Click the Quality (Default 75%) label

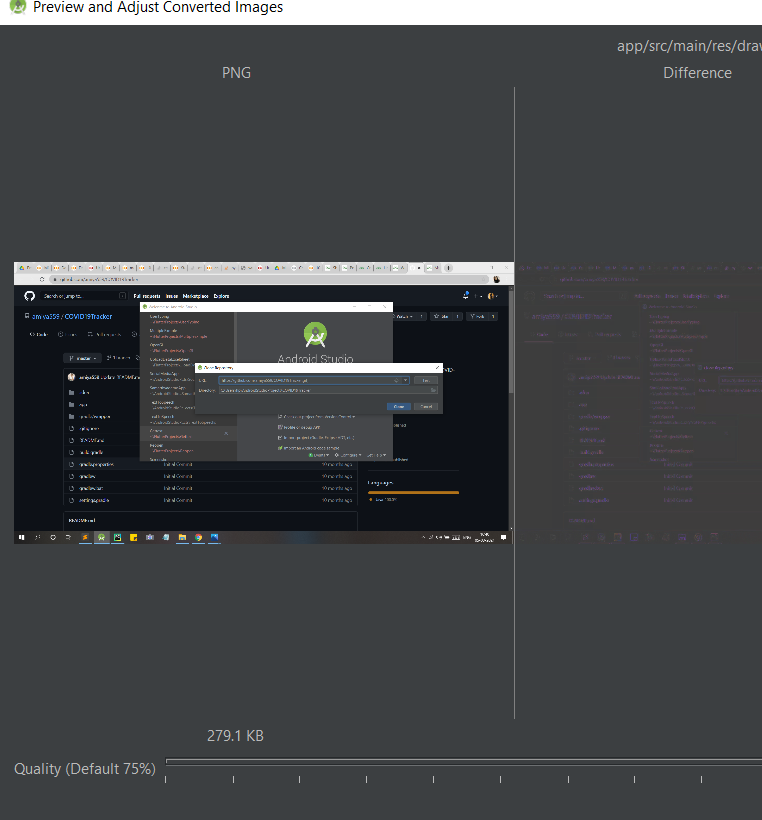point(85,769)
